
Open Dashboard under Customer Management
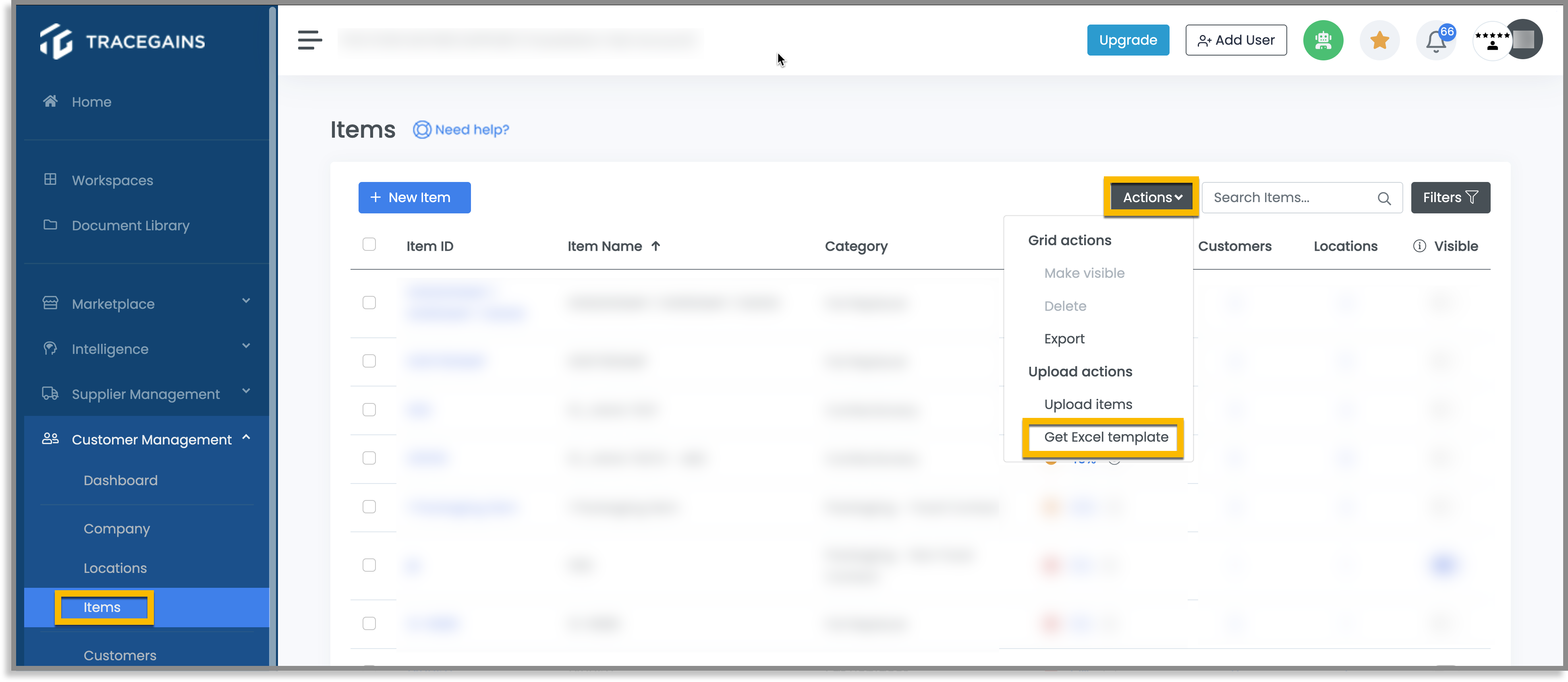[120, 480]
